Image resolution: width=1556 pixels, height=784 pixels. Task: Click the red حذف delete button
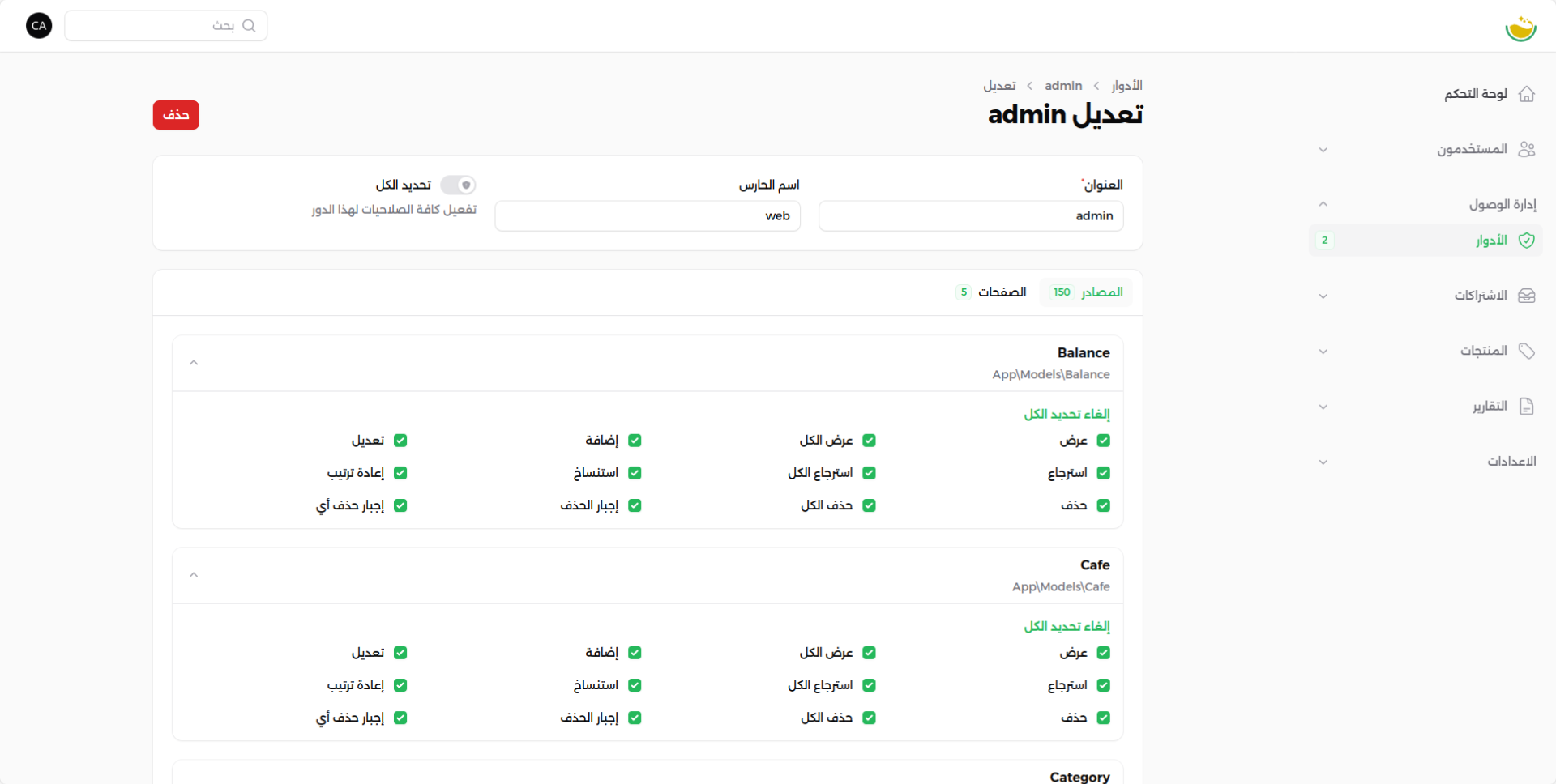(x=176, y=115)
